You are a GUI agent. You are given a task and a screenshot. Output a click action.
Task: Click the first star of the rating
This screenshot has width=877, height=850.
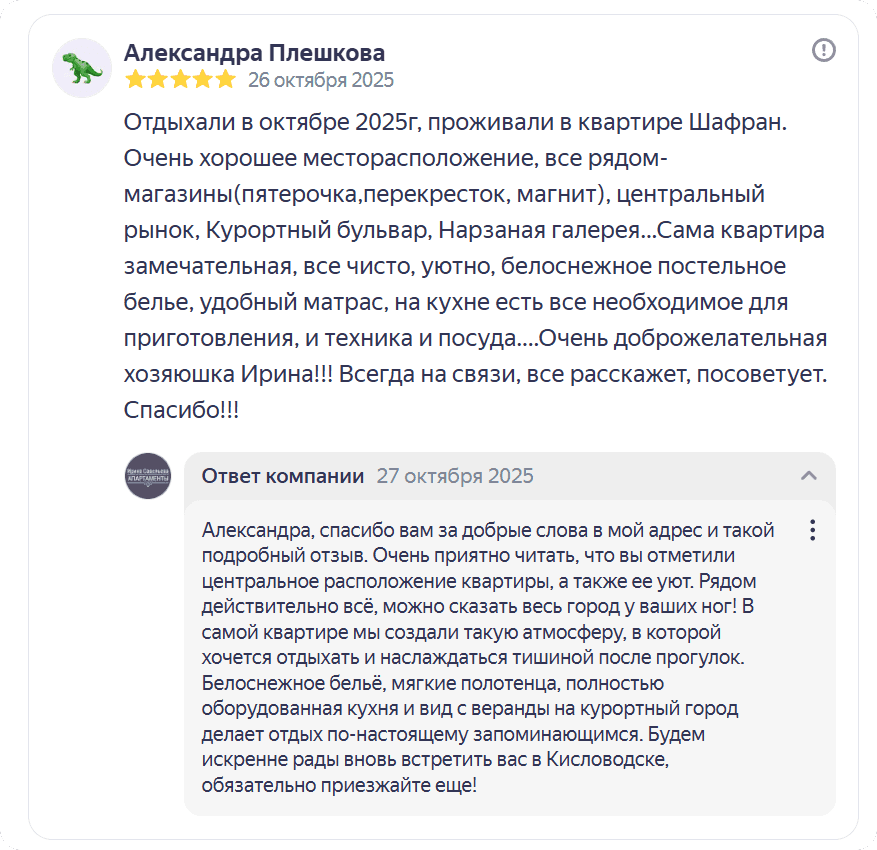(134, 80)
